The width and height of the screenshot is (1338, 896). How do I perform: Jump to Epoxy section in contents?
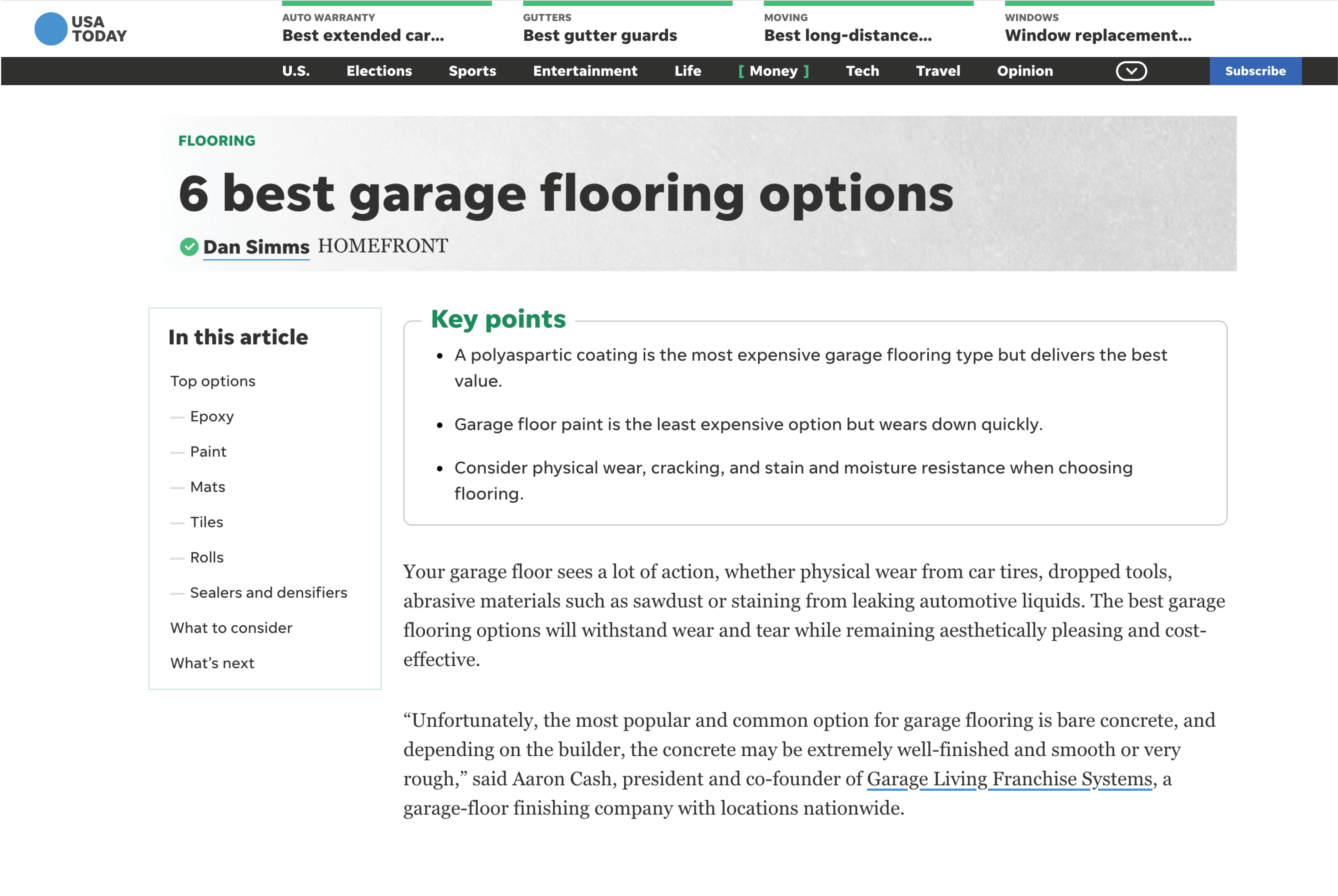point(211,417)
